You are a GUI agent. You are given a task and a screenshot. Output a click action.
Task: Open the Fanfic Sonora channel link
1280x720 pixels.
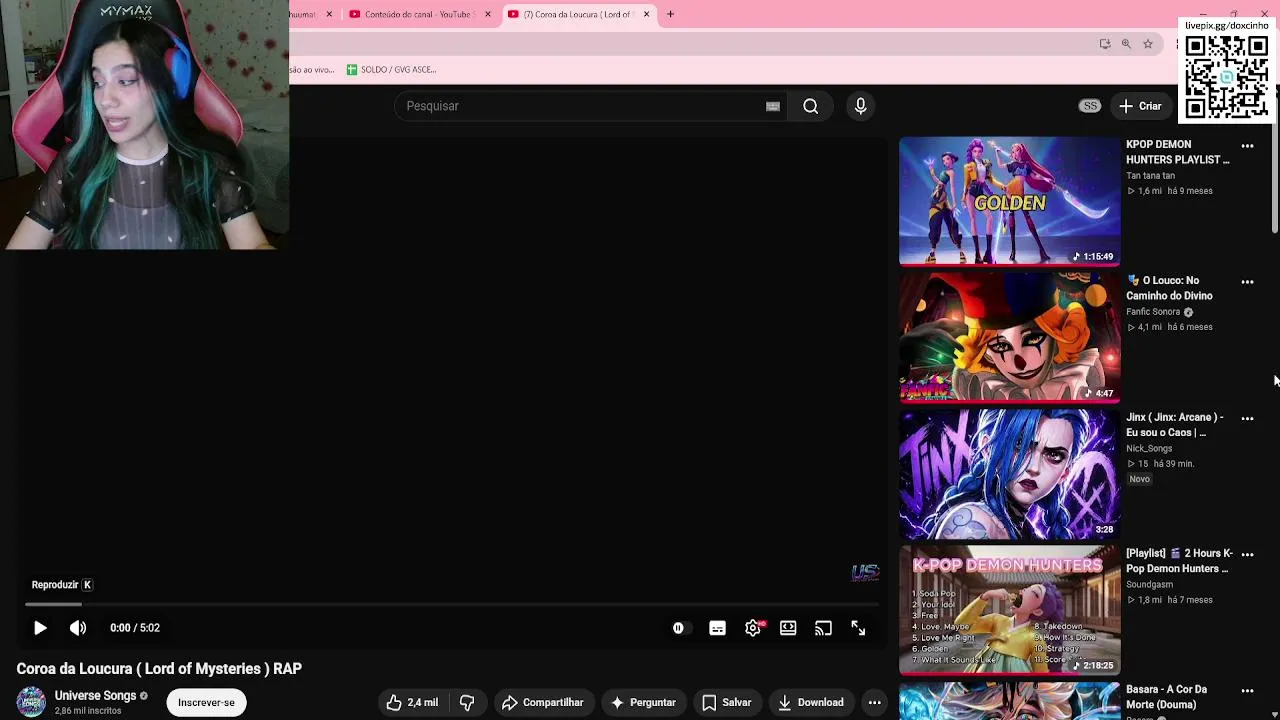pyautogui.click(x=1153, y=312)
